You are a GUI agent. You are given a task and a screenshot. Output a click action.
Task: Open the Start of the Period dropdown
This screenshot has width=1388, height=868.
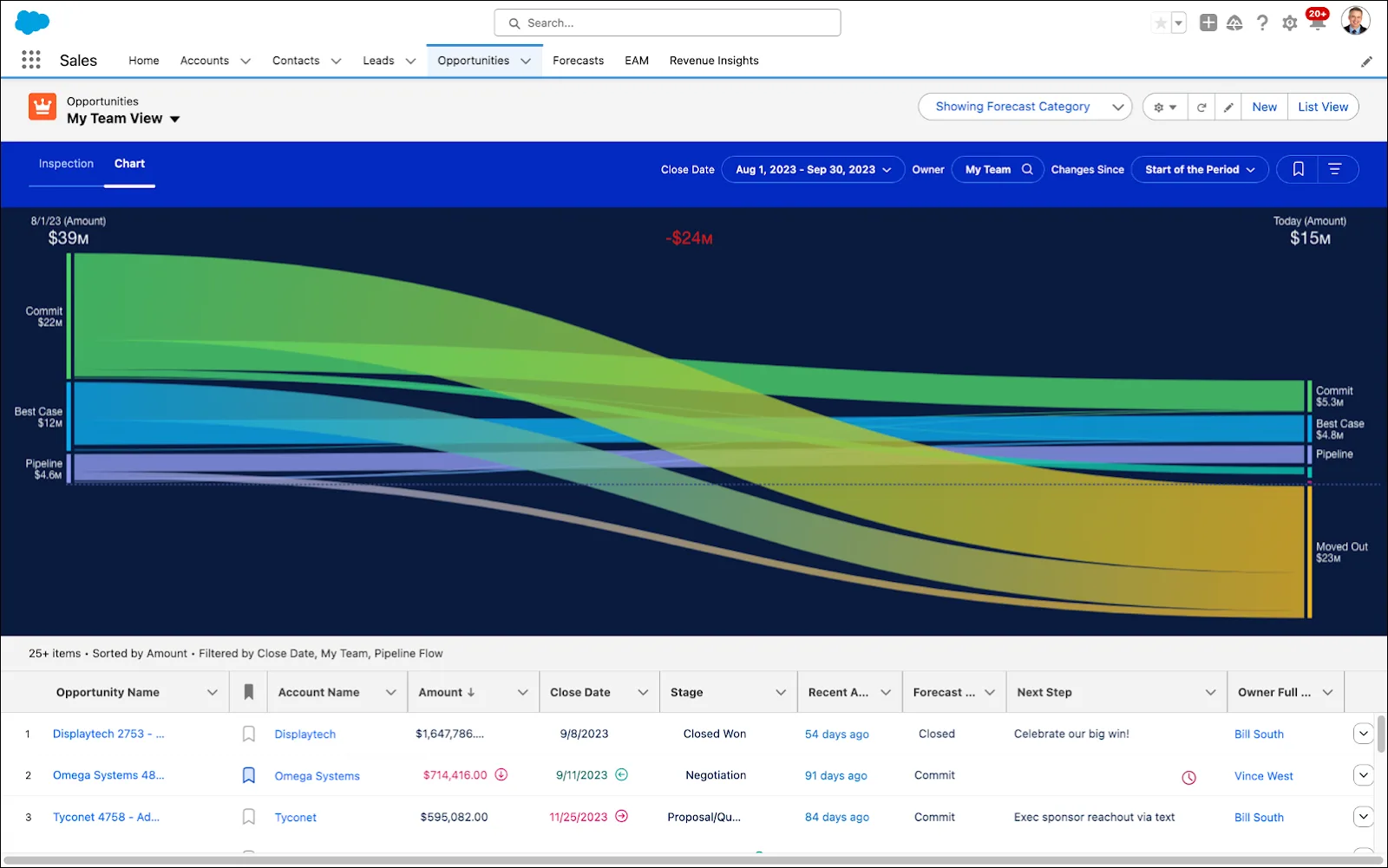1200,169
